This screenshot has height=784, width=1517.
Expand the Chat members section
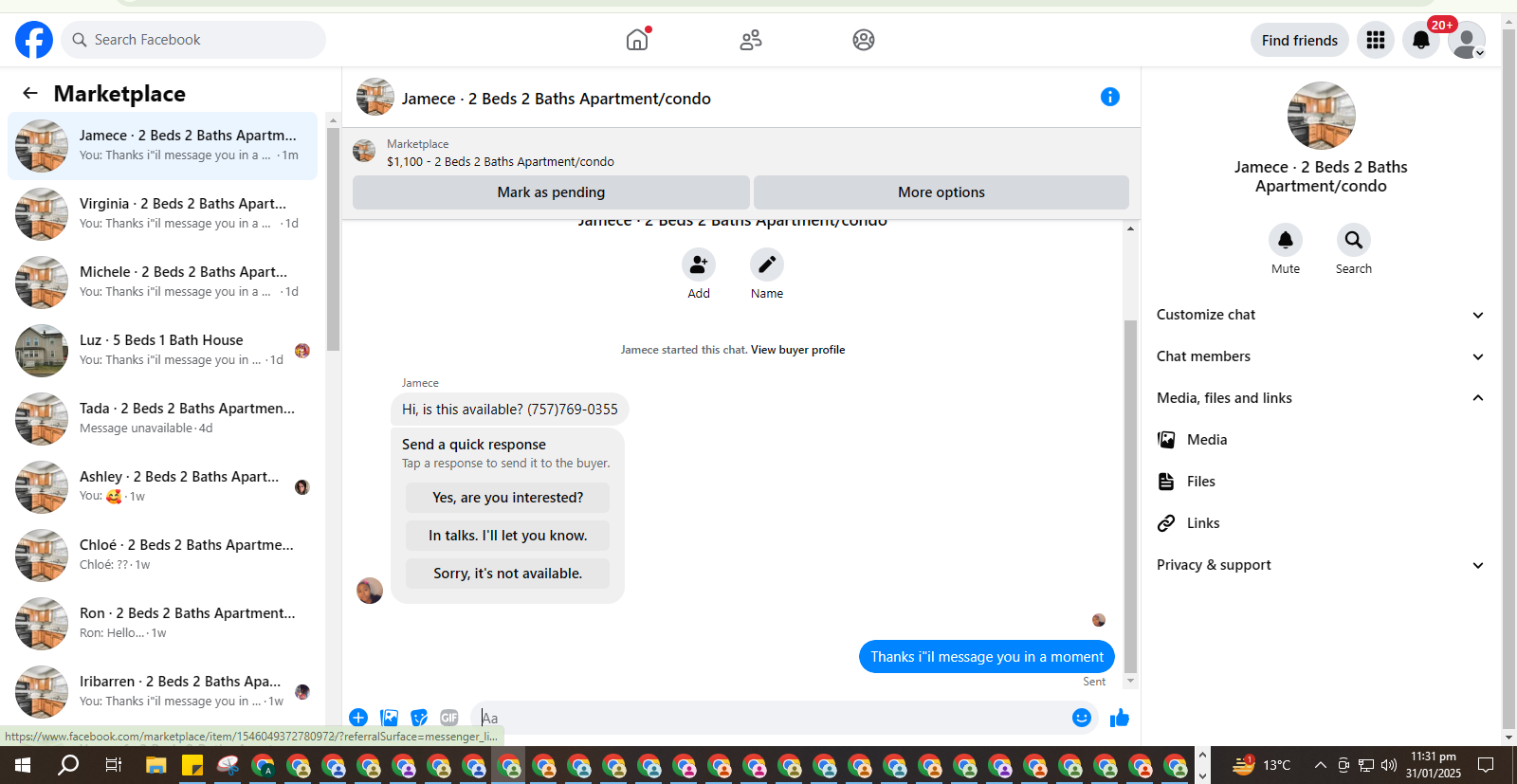[1321, 356]
